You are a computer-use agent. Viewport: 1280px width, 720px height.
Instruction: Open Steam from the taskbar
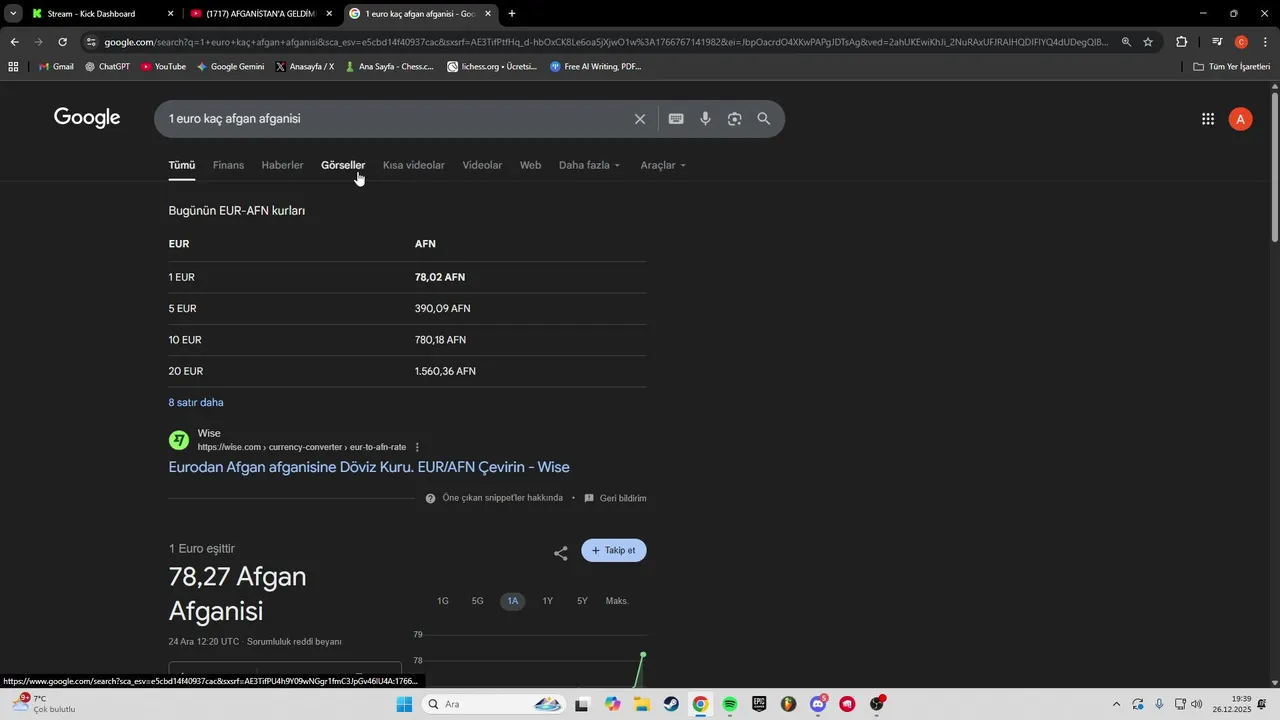pos(671,704)
